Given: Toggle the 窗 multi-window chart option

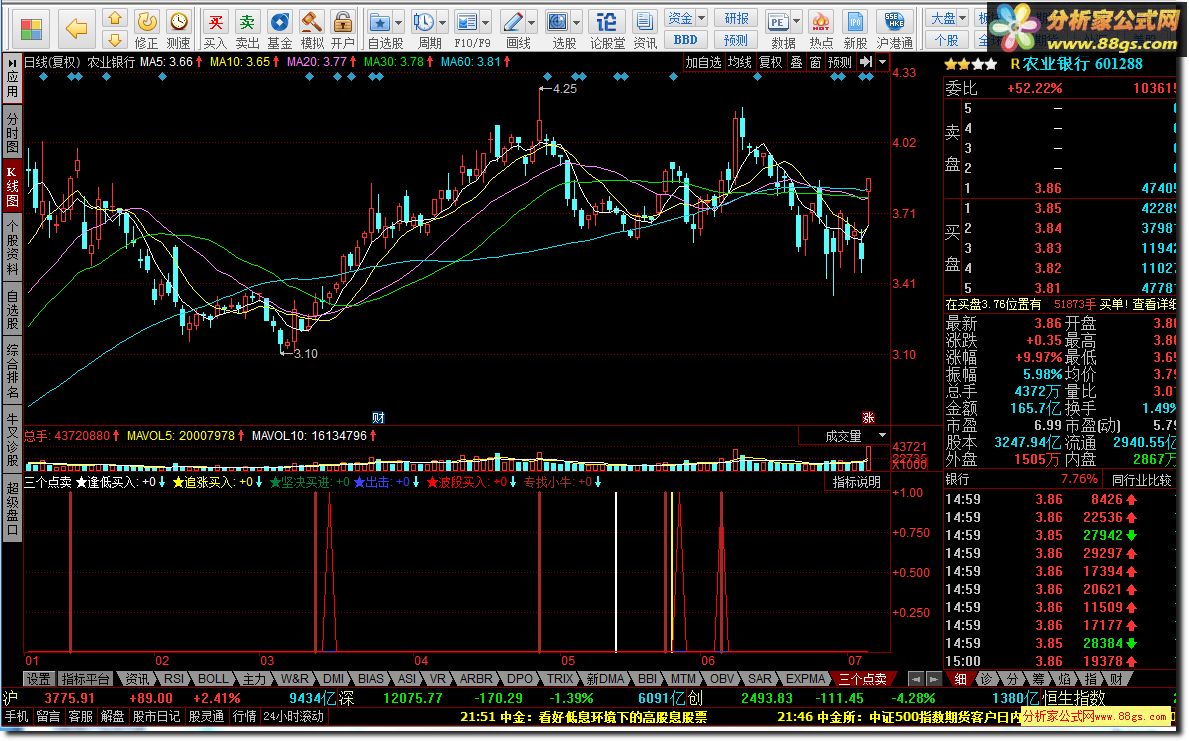Looking at the screenshot, I should click(815, 62).
